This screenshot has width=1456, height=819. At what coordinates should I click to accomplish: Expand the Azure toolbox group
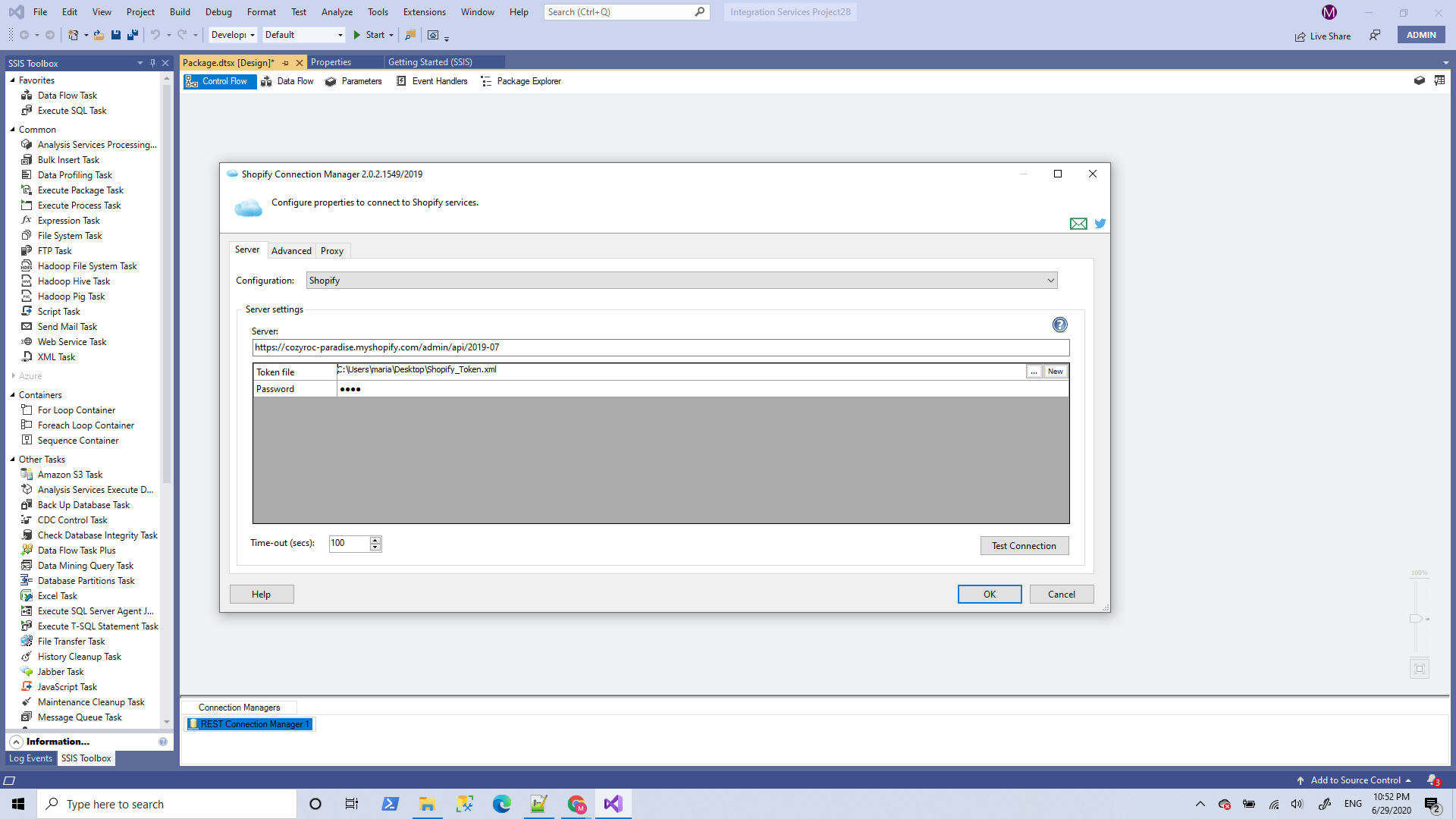coord(13,376)
